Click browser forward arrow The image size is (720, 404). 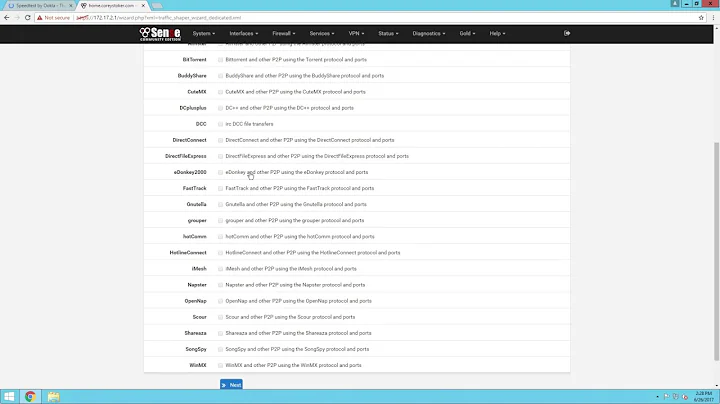[17, 17]
